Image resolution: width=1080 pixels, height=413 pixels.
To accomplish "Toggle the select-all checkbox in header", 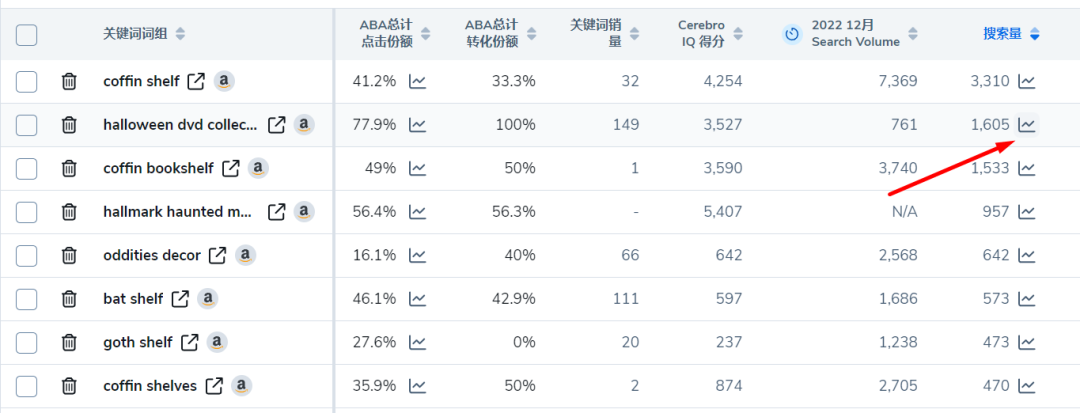I will (26, 34).
